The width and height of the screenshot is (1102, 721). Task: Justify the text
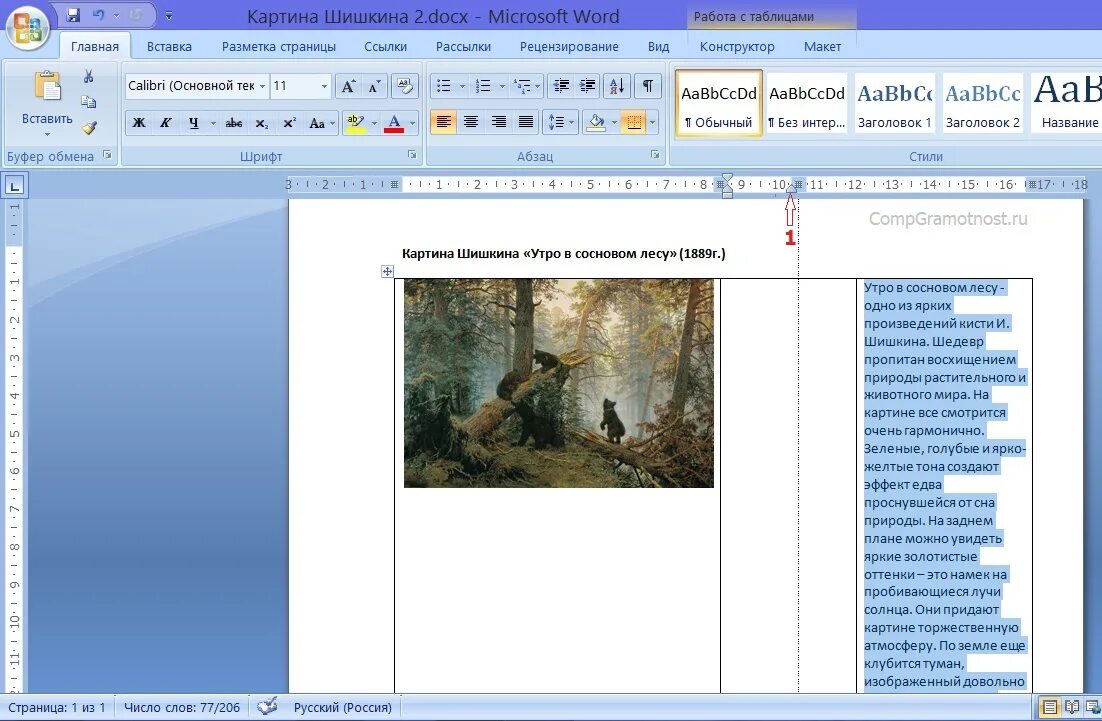click(526, 122)
